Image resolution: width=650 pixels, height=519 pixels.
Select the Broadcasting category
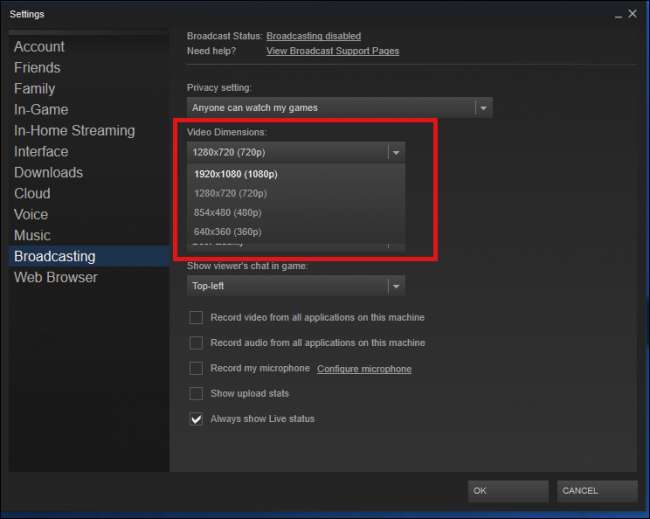pyautogui.click(x=89, y=256)
